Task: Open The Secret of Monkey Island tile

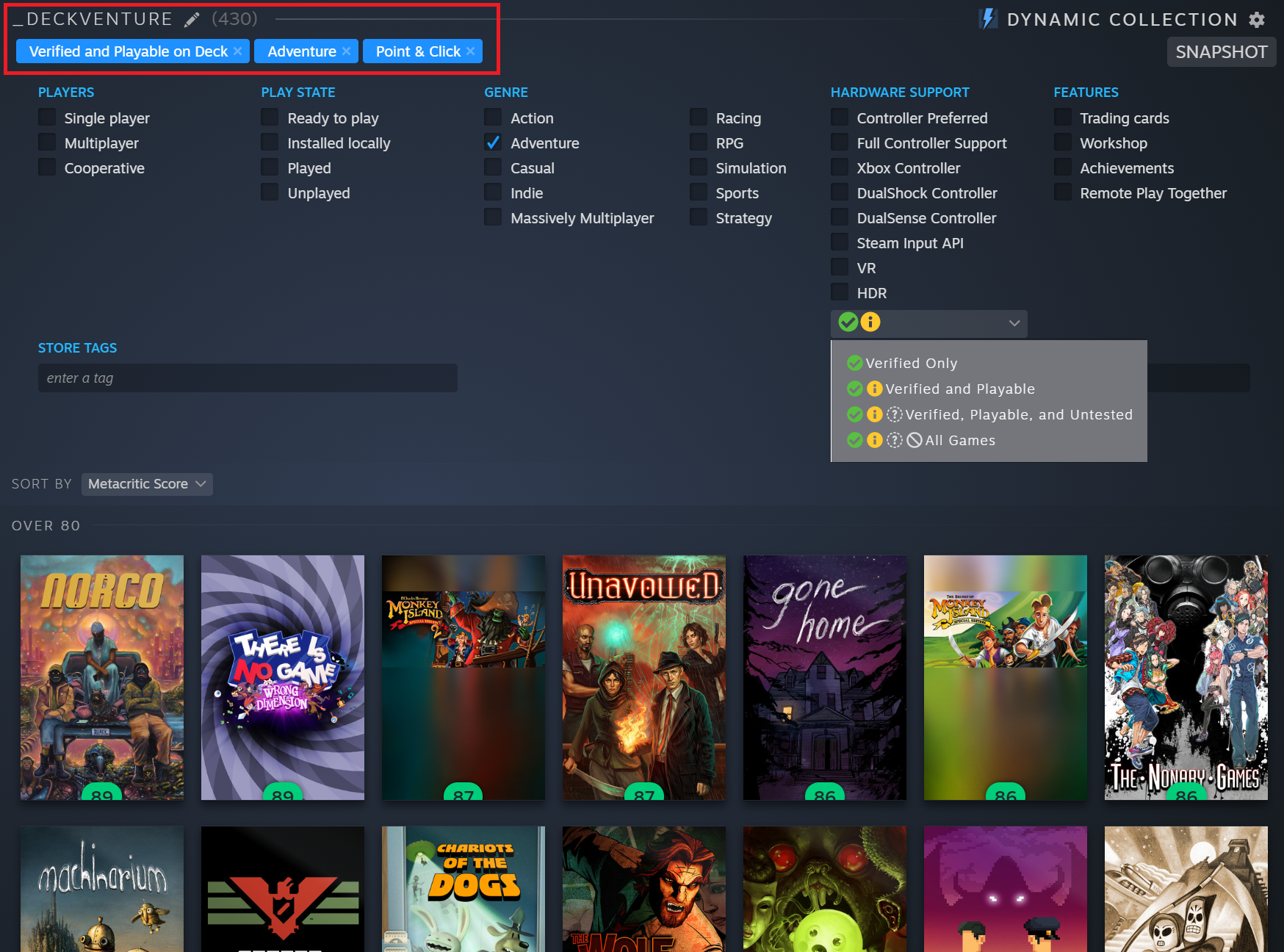Action: (x=1006, y=677)
